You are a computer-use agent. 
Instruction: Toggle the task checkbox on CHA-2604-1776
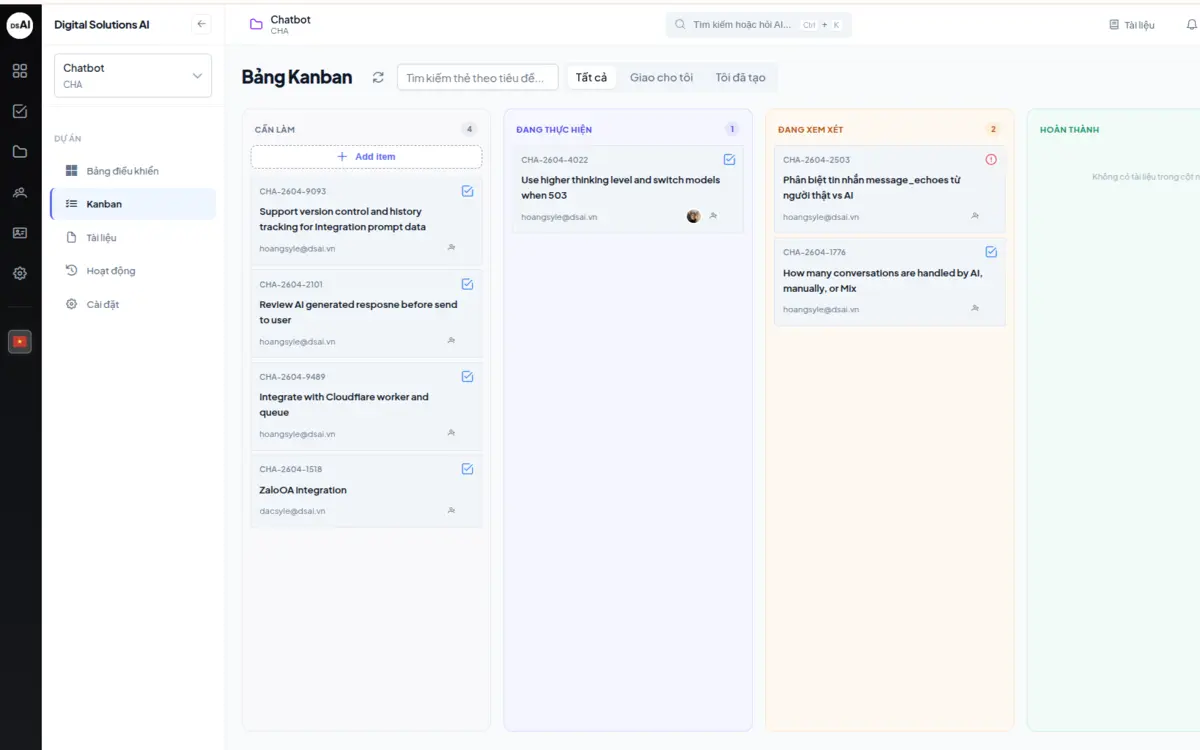(991, 252)
